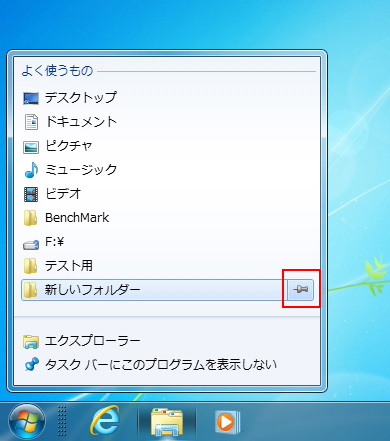This screenshot has width=390, height=441.
Task: Pin 新しいフォルダー with the pushpin button
Action: click(301, 290)
